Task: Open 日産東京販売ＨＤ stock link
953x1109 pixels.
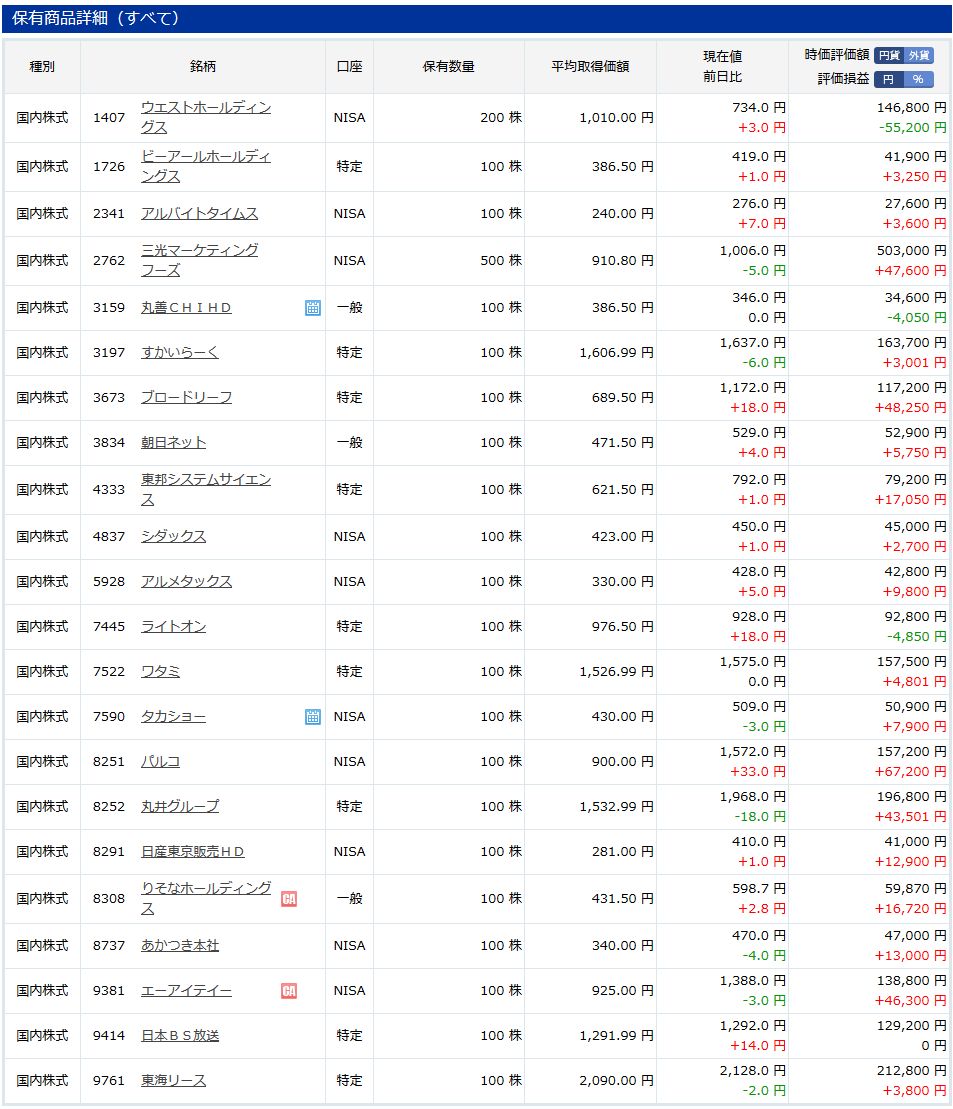Action: pyautogui.click(x=192, y=852)
